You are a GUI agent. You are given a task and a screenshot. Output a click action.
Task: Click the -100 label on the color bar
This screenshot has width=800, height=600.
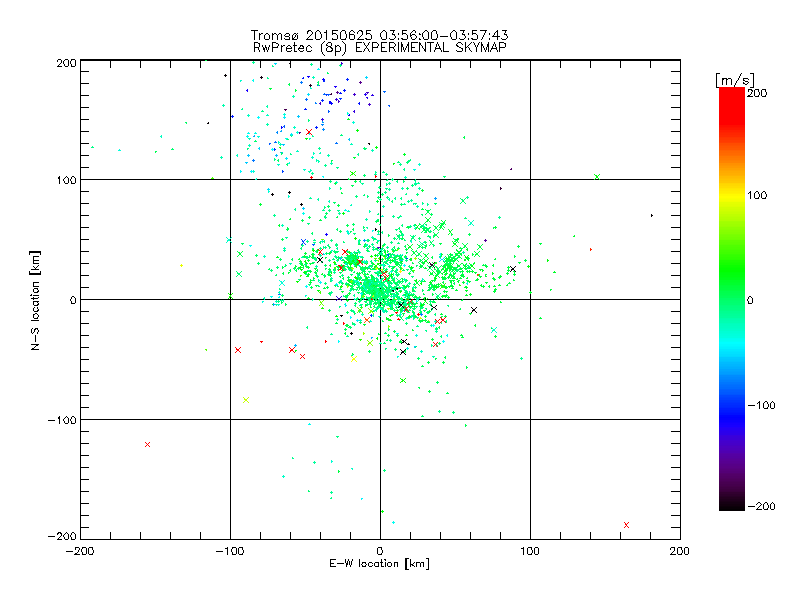point(761,406)
